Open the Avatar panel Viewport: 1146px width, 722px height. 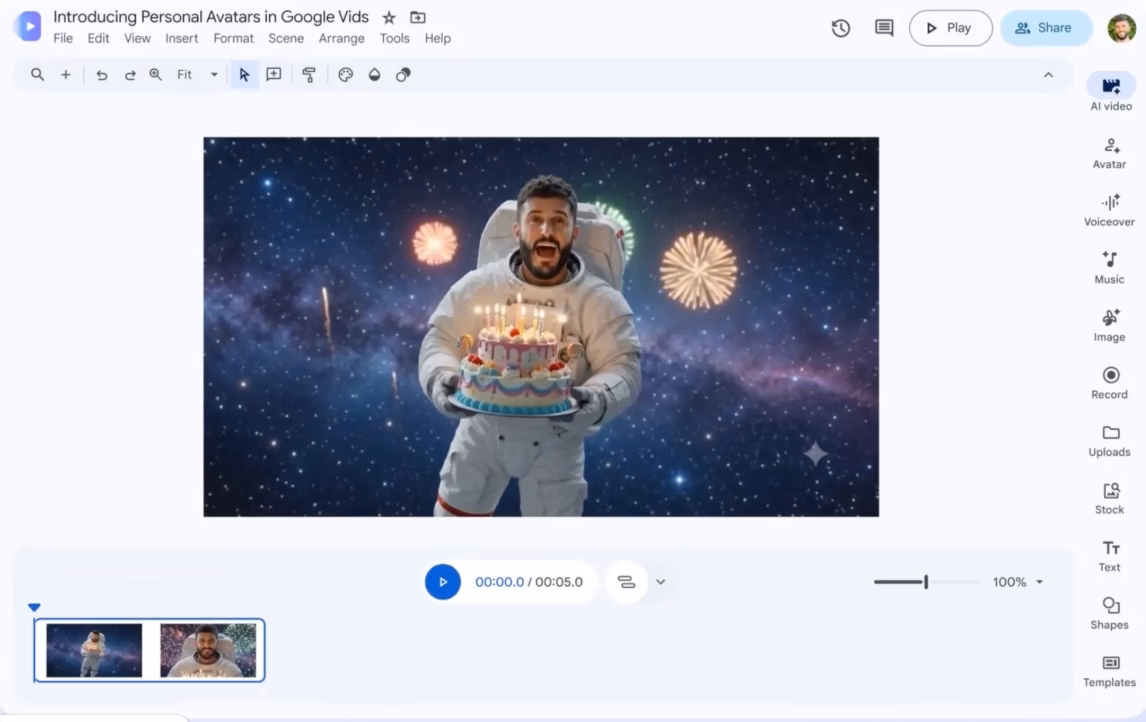(x=1109, y=153)
